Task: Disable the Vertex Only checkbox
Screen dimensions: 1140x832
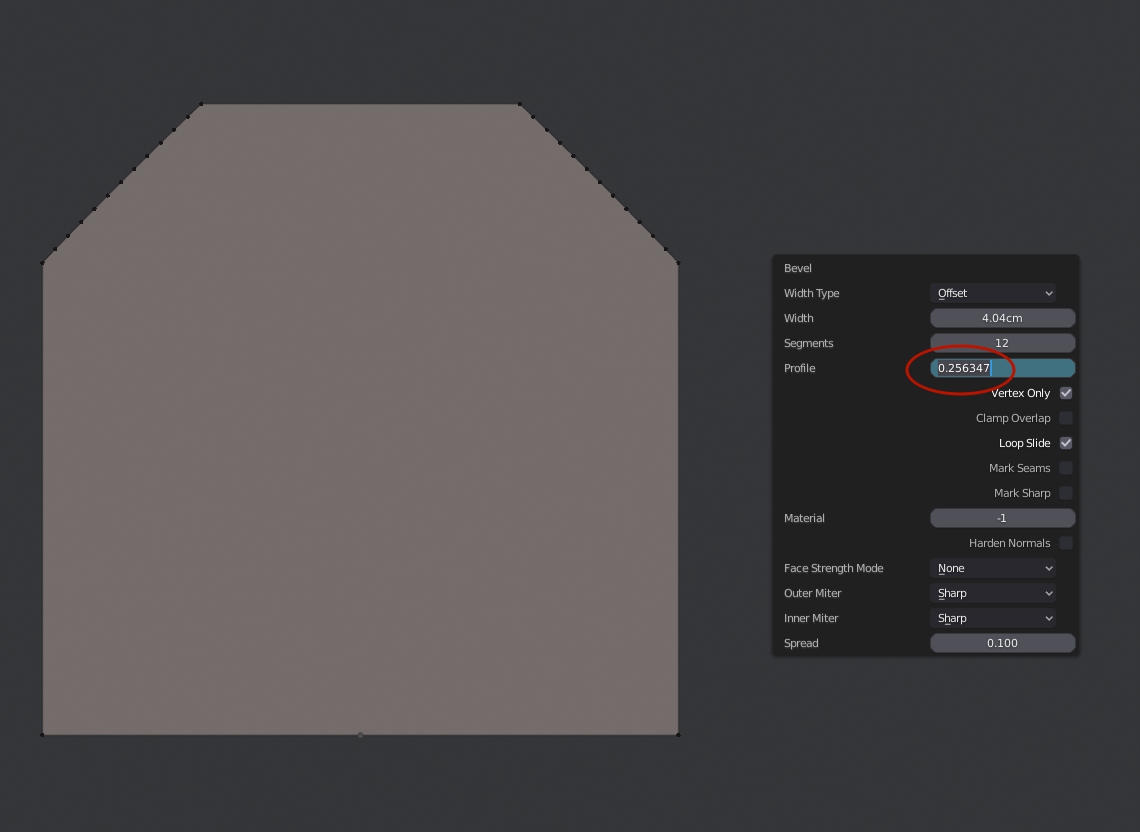Action: [1066, 393]
